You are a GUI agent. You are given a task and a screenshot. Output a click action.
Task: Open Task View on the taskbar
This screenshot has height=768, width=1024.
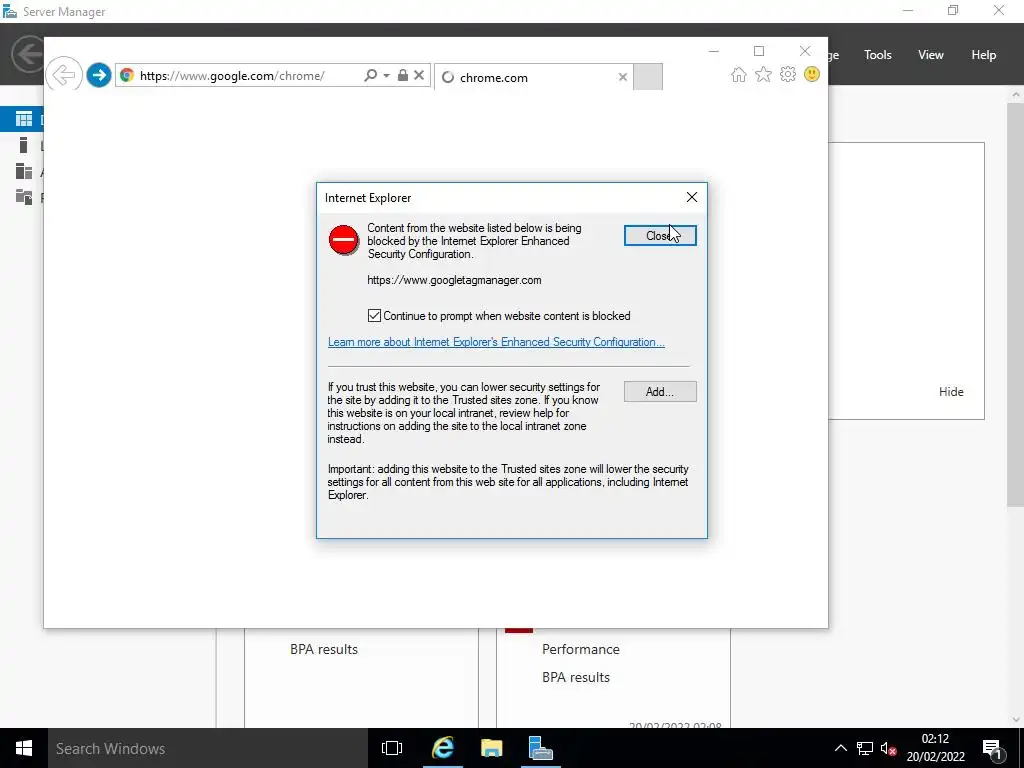click(392, 748)
